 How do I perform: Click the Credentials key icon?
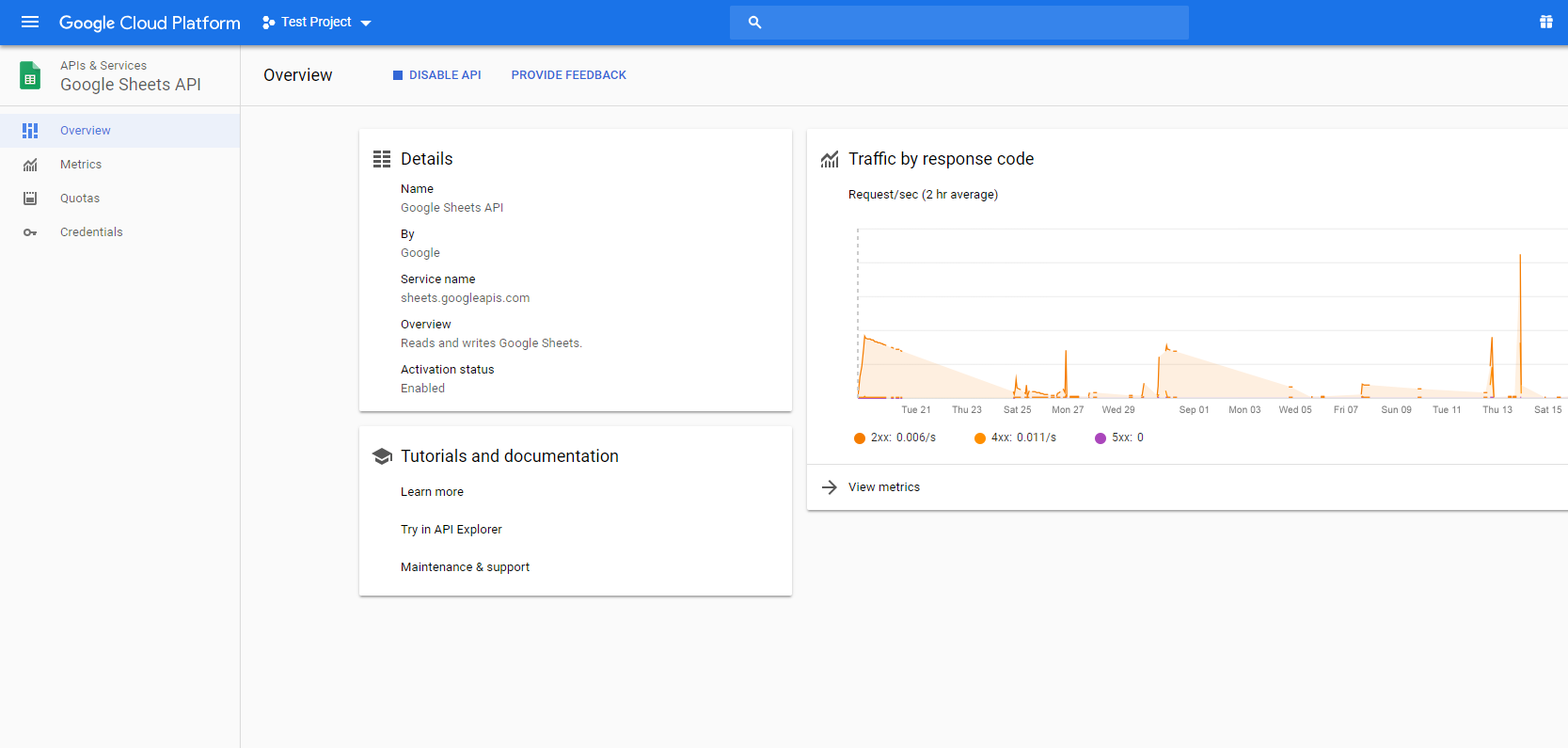tap(30, 232)
